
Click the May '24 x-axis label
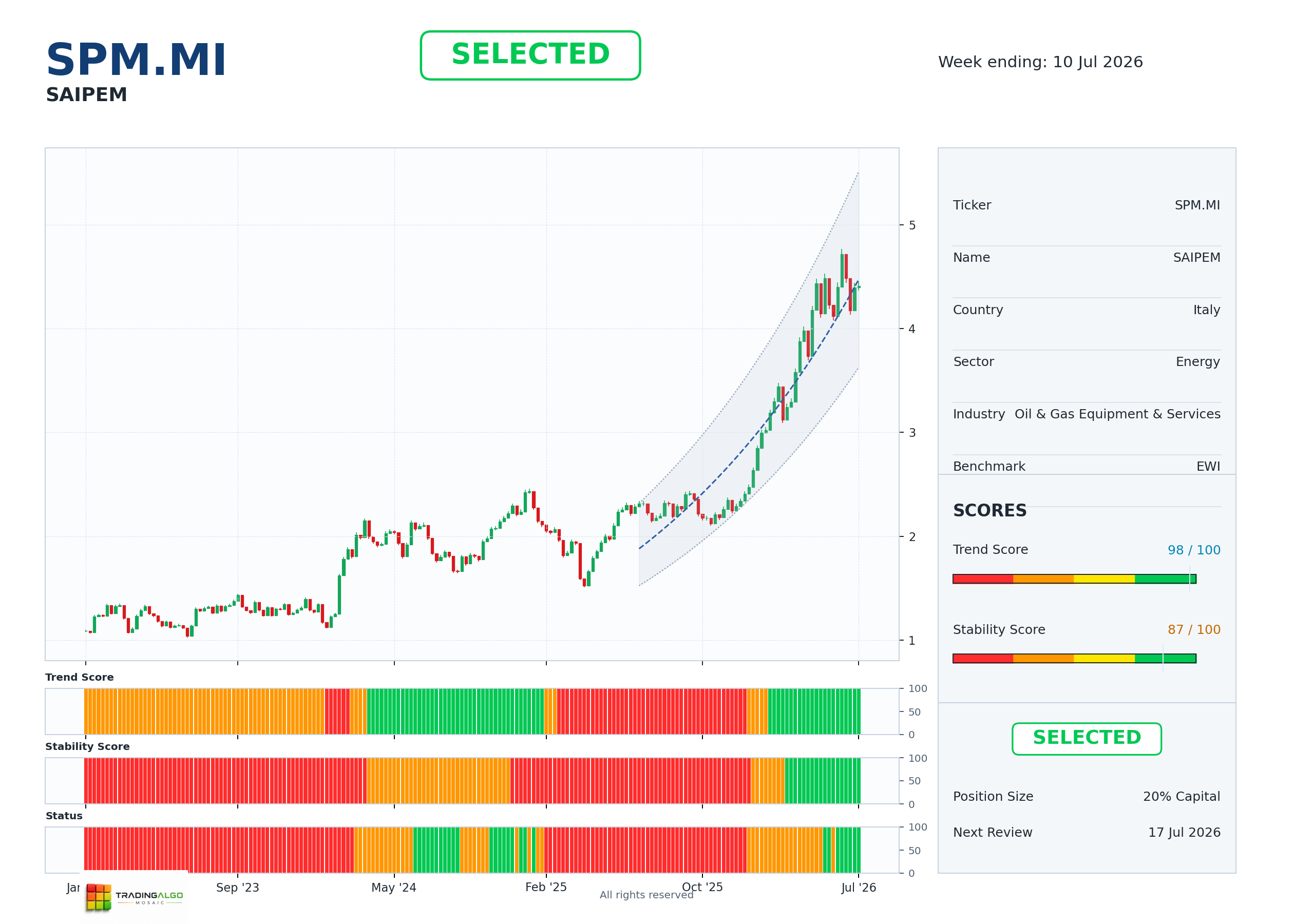pyautogui.click(x=394, y=888)
